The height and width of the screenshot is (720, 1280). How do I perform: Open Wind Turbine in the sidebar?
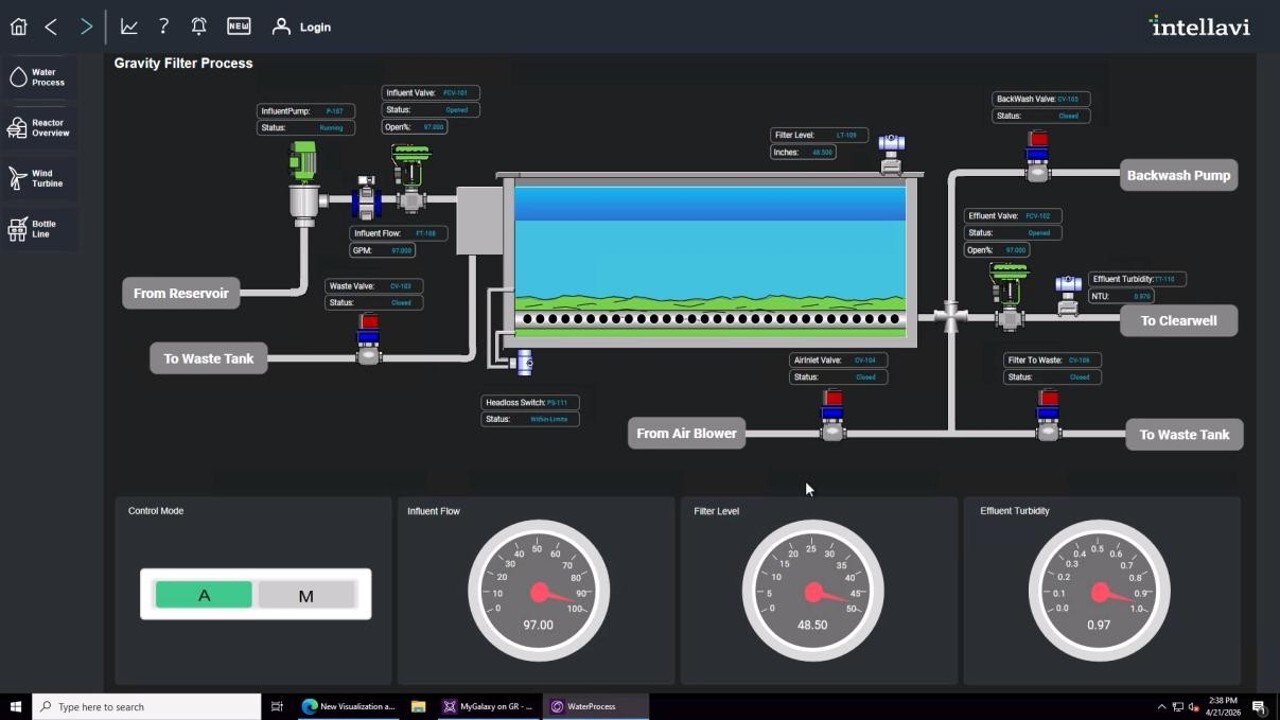point(39,178)
